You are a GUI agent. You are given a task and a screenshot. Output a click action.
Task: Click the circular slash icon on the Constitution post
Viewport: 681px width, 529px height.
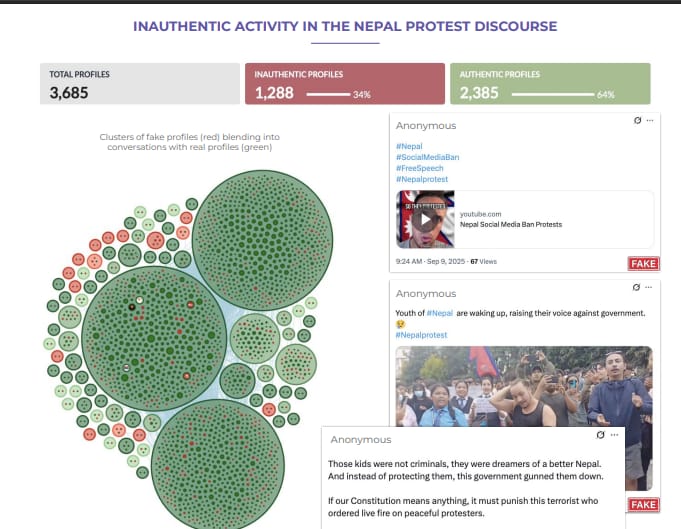click(600, 435)
